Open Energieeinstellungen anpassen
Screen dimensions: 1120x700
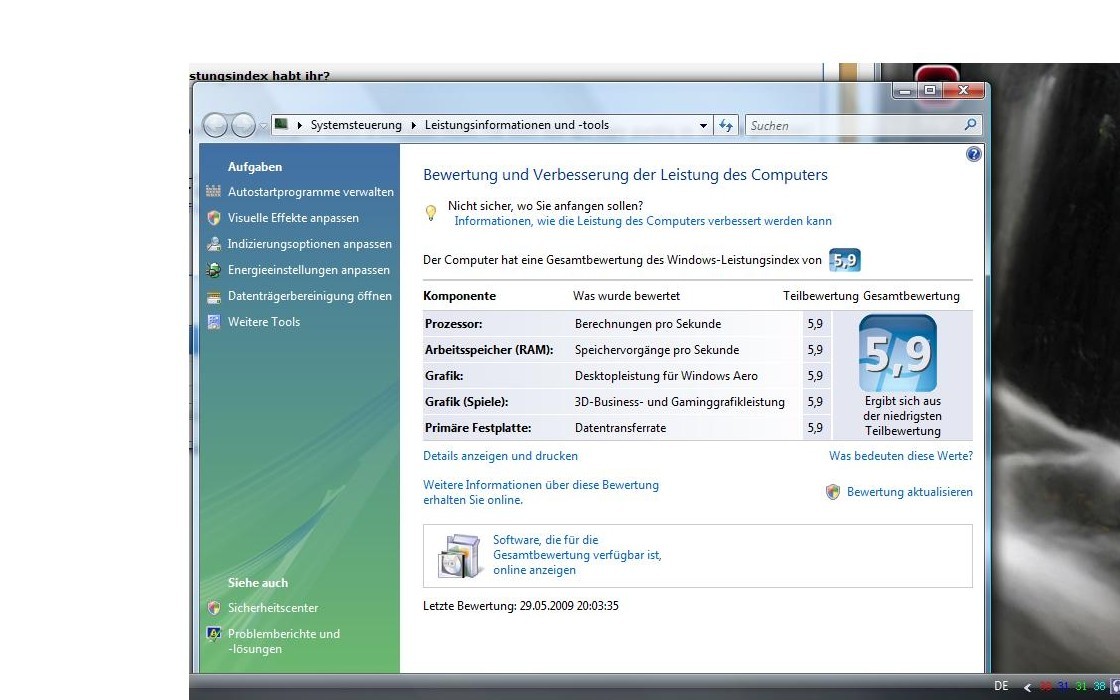(309, 270)
